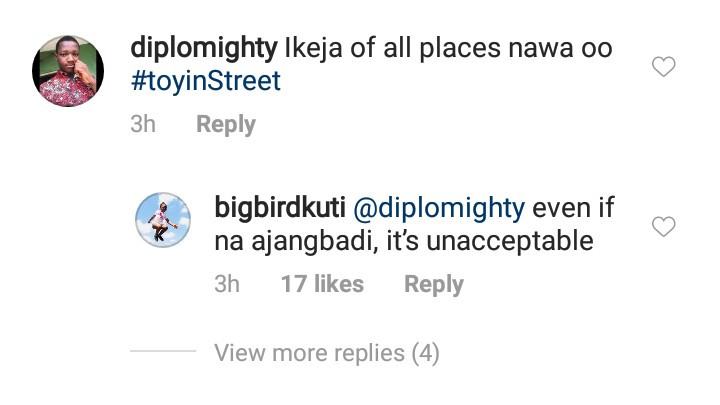Tap the heart on bigbirdkuti's reply
This screenshot has width=720, height=405.
tap(663, 228)
